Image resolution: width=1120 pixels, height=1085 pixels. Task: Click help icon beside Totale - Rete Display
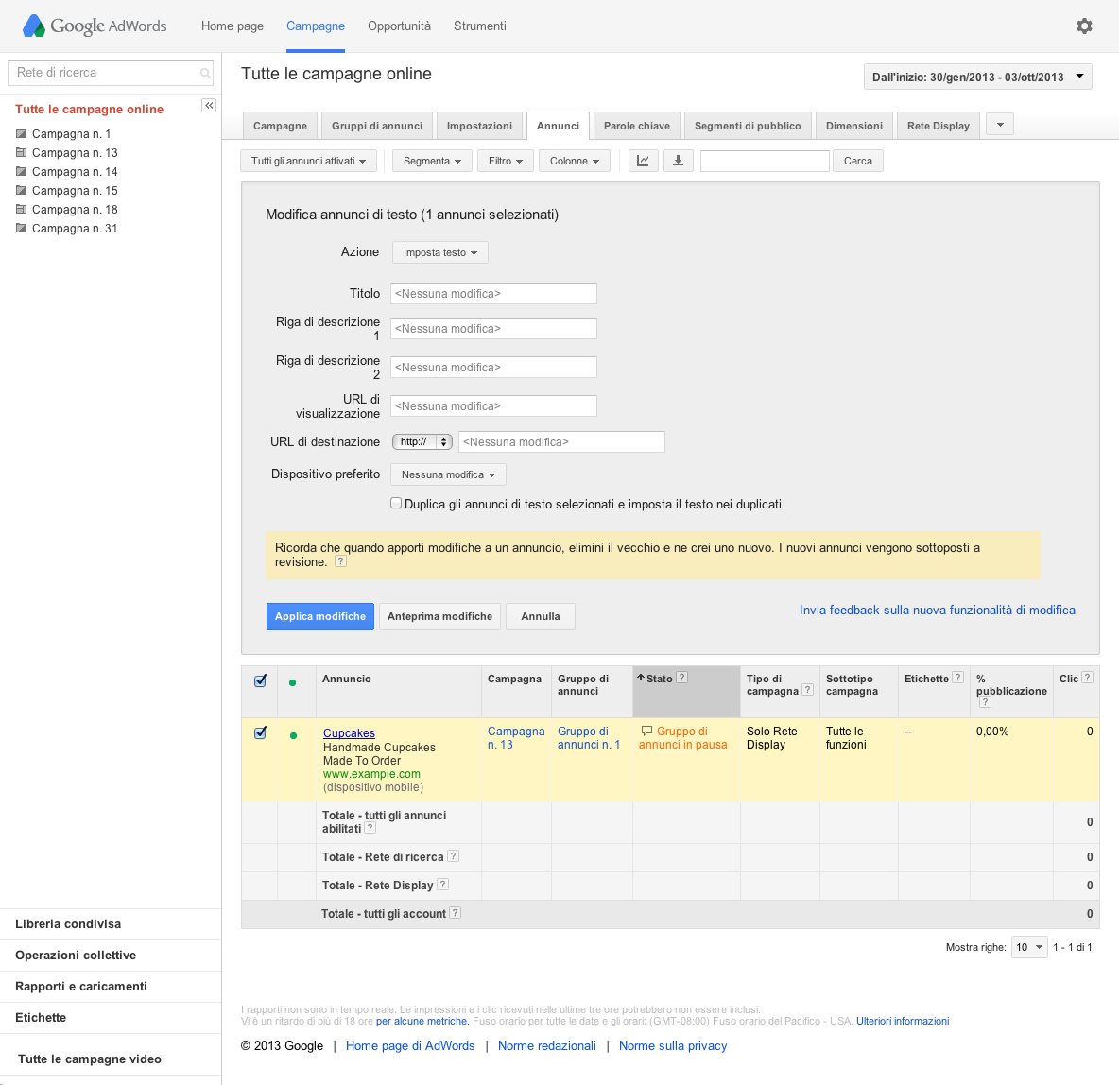pyautogui.click(x=443, y=885)
